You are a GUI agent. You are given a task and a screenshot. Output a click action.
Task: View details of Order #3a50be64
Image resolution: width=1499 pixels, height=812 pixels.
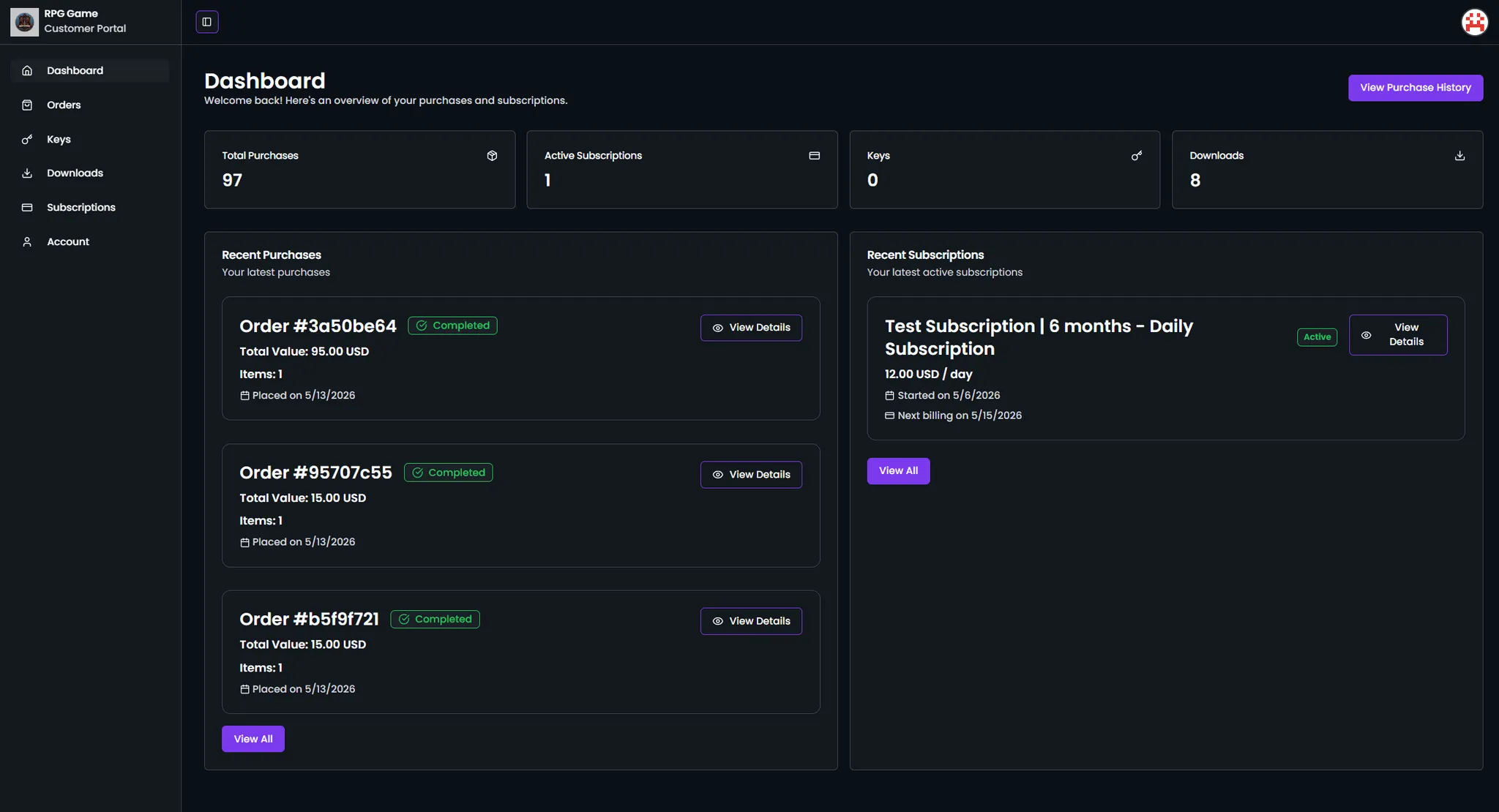coord(751,328)
